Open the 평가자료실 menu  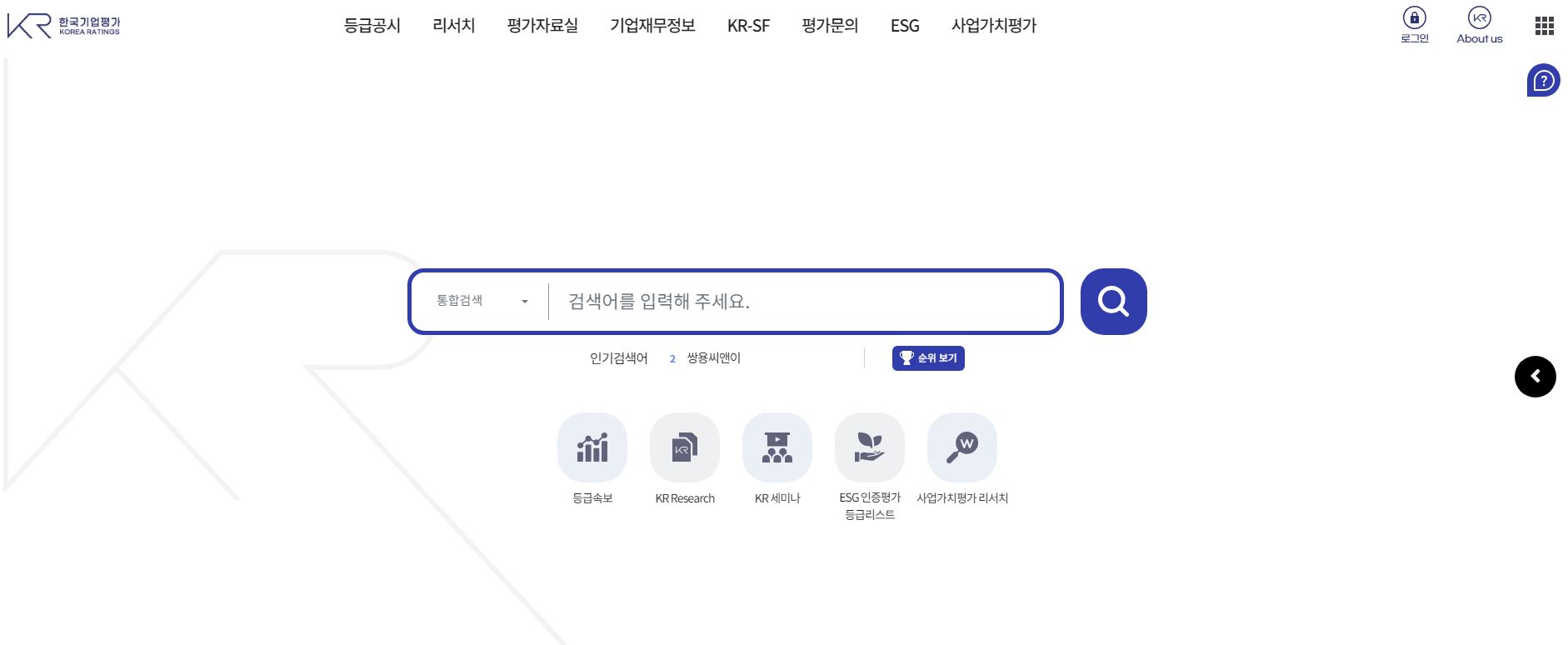pyautogui.click(x=542, y=26)
